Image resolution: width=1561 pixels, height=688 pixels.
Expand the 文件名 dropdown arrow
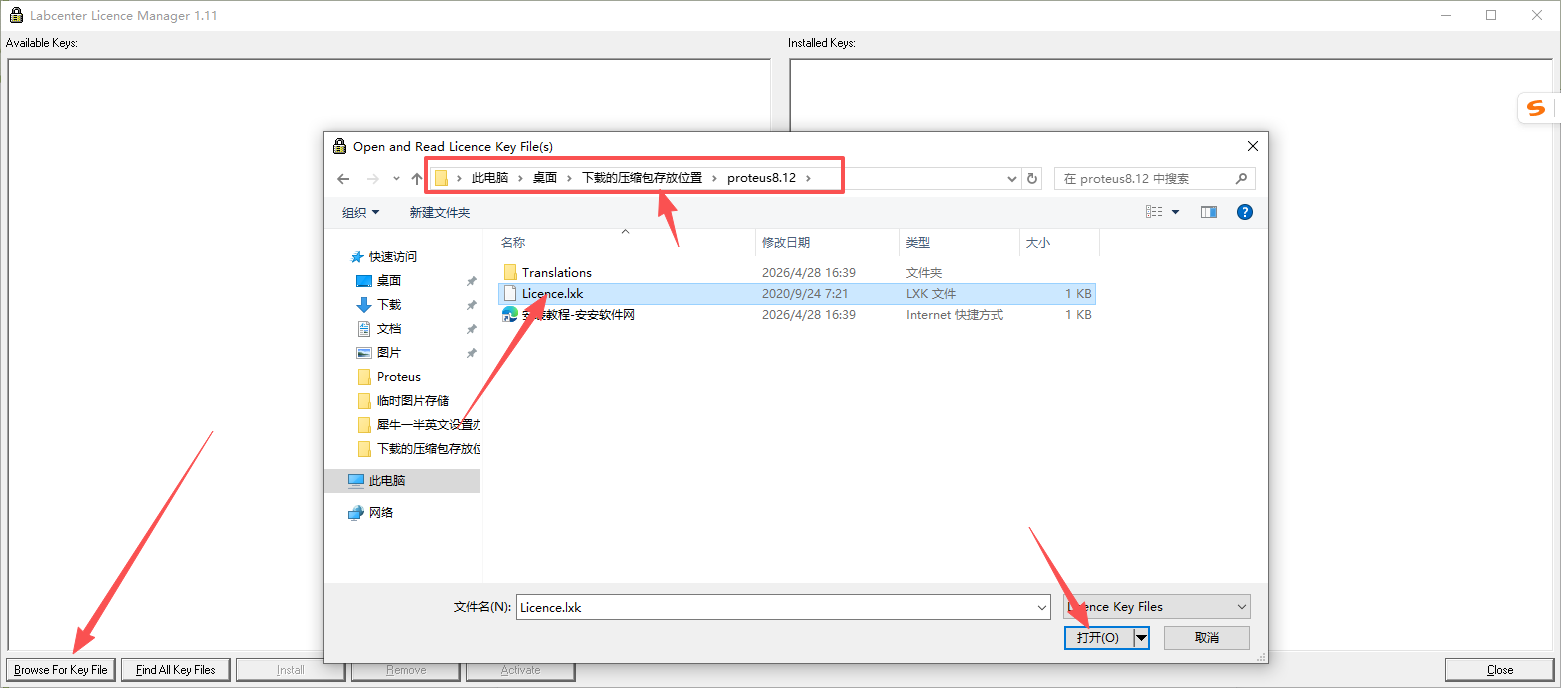coord(1043,607)
